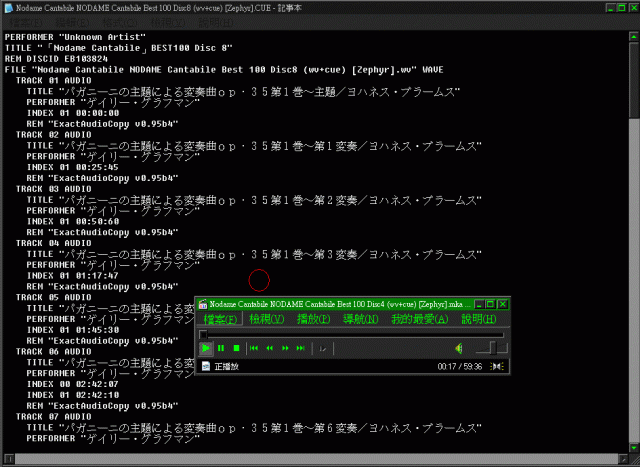Mute audio via the speaker icon
640x467 pixels.
click(459, 348)
